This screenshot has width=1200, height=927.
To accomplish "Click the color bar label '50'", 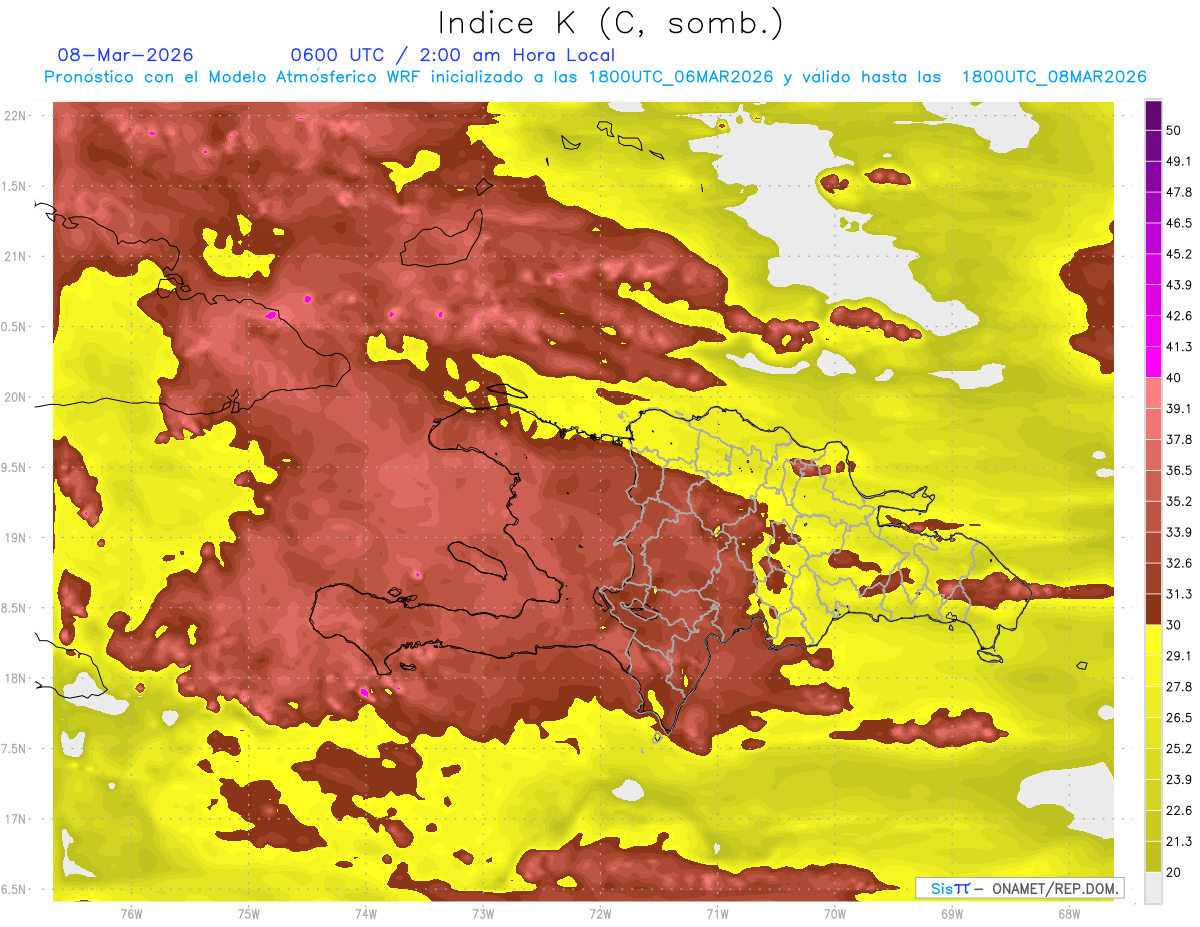I will (x=1174, y=130).
